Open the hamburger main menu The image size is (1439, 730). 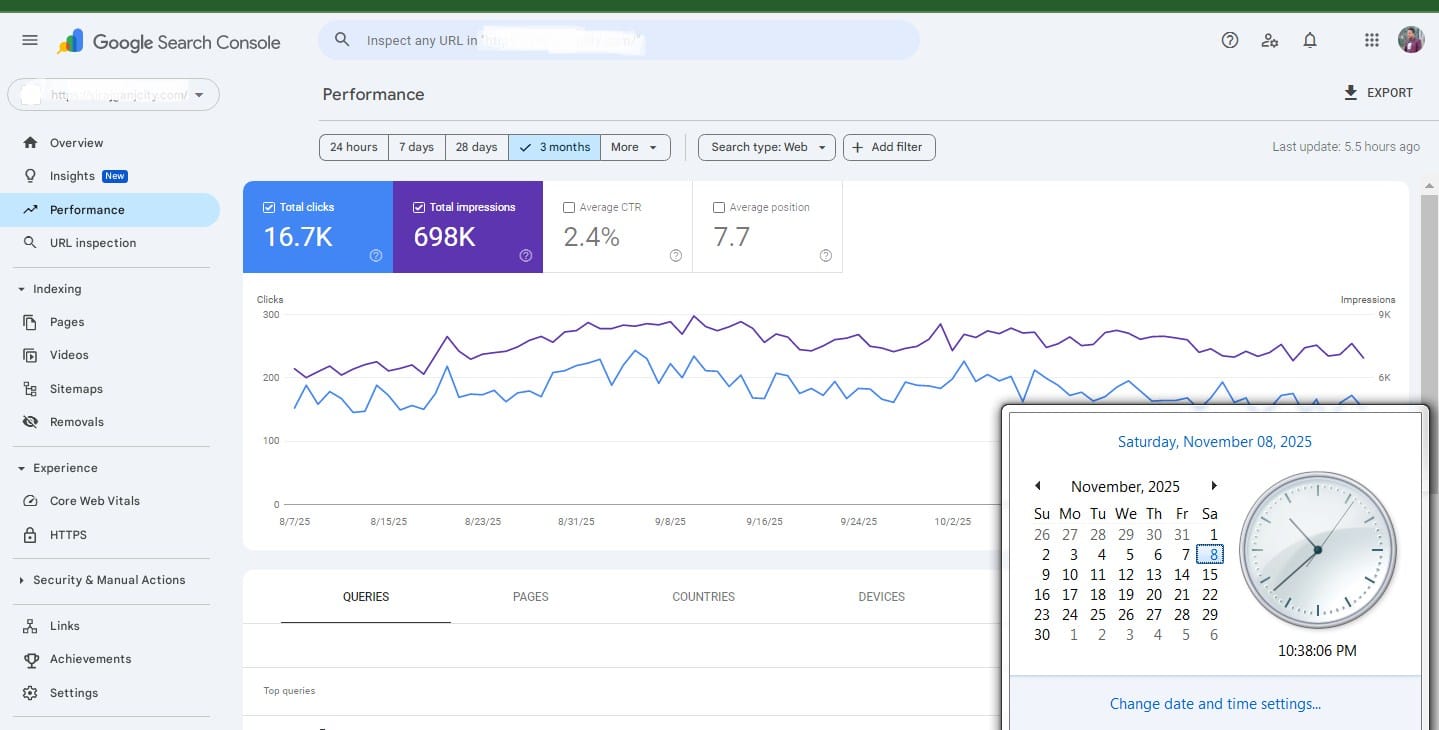[30, 41]
